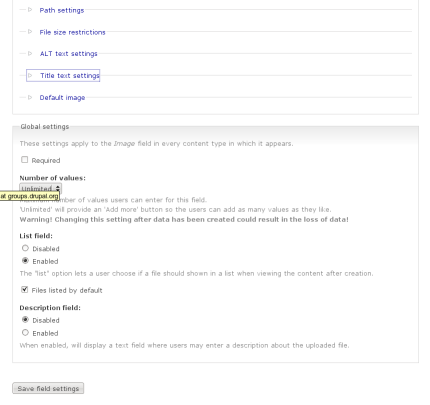Open the ALT text settings arrow icon

tap(30, 53)
